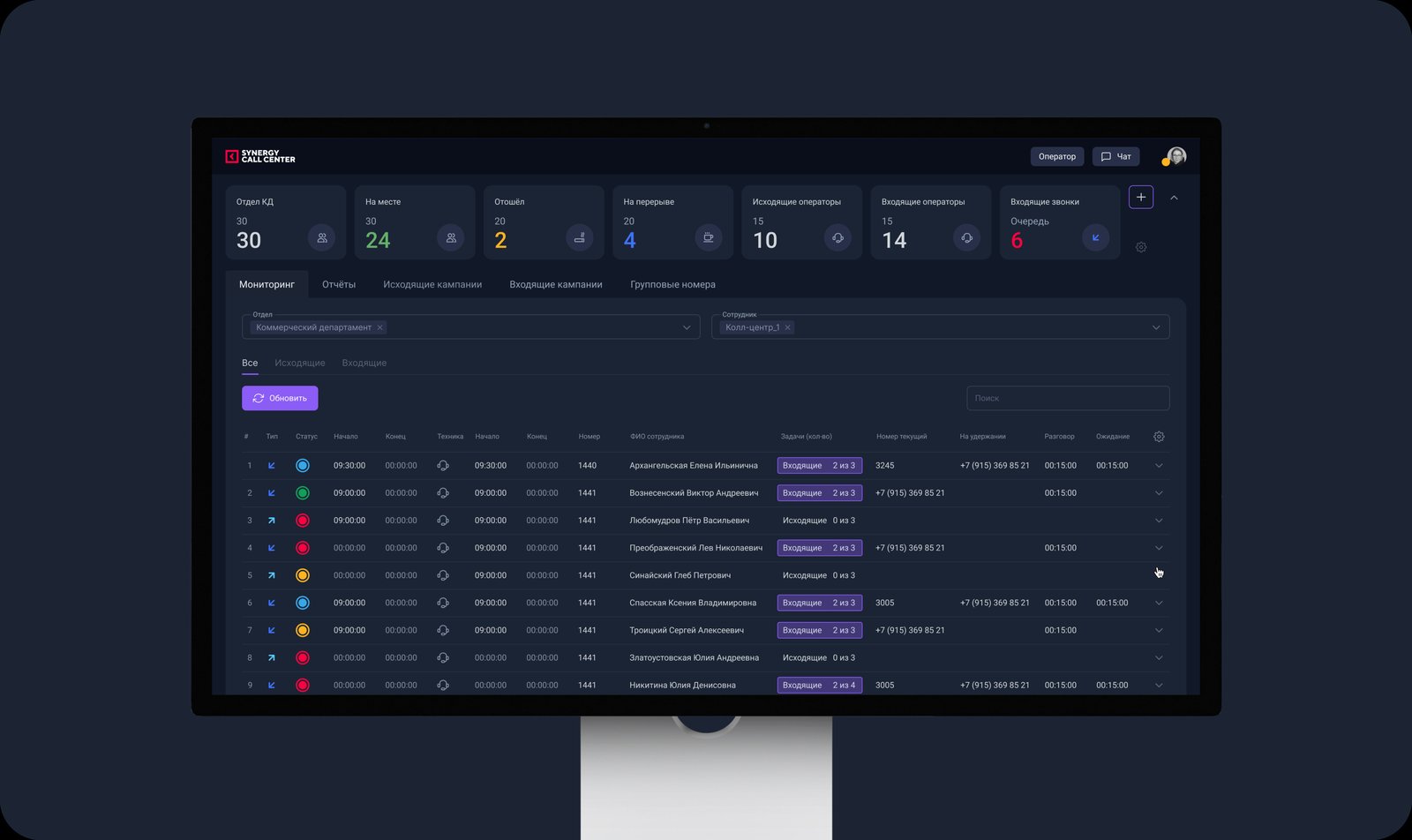
Task: Open the Сотрудник dropdown list
Action: click(1156, 327)
